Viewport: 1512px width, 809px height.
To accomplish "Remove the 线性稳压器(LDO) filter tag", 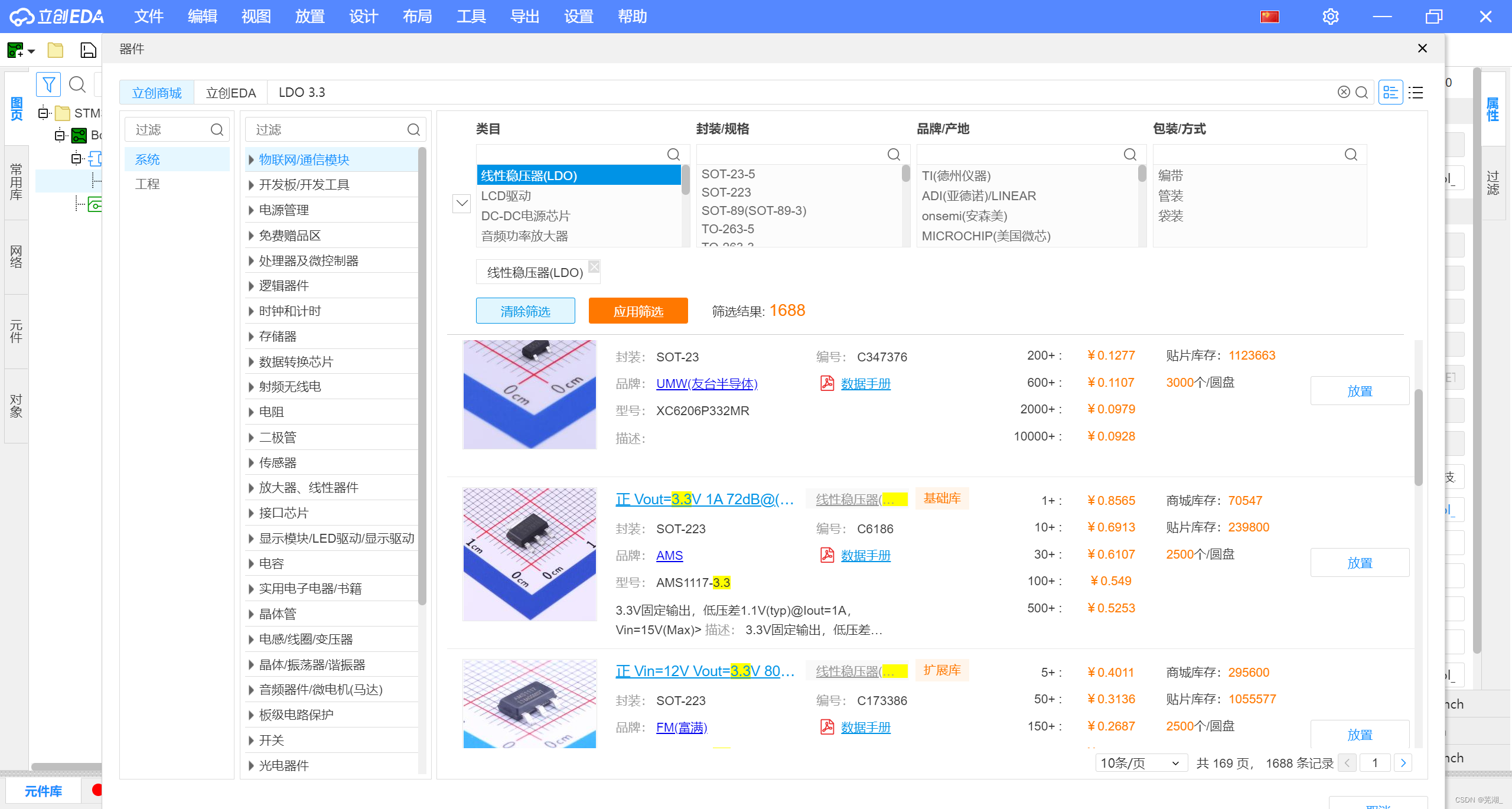I will (x=594, y=266).
